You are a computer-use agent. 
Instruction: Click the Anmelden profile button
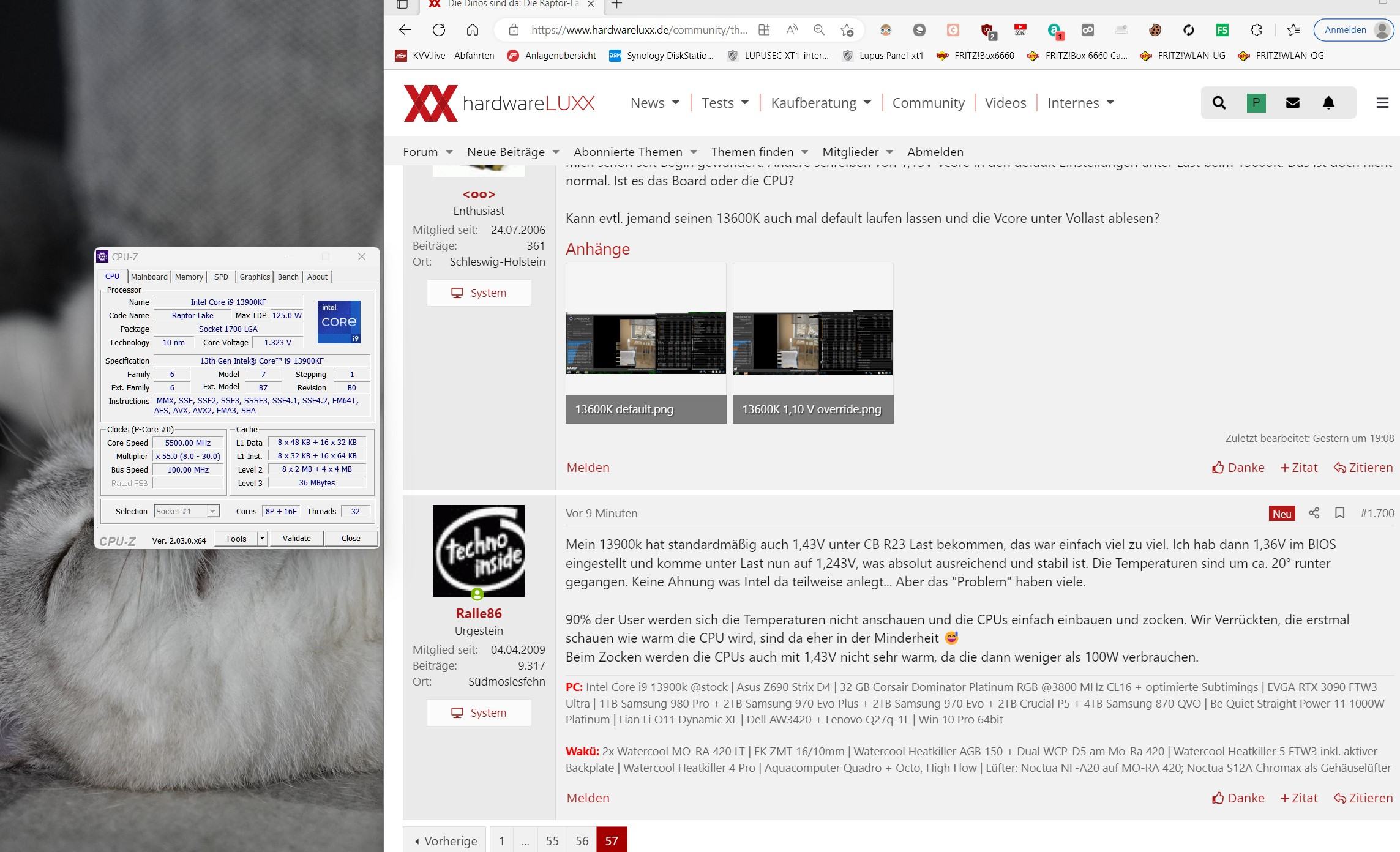point(1354,30)
